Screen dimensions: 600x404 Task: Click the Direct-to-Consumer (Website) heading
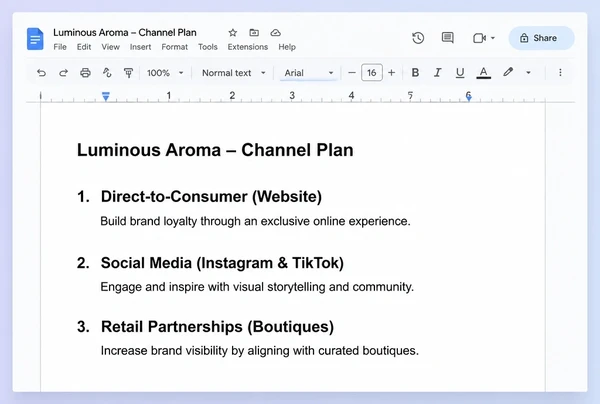[211, 197]
